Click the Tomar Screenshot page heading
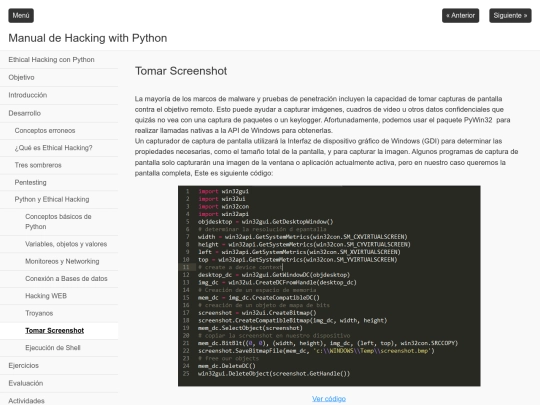The height and width of the screenshot is (405, 540). click(181, 71)
